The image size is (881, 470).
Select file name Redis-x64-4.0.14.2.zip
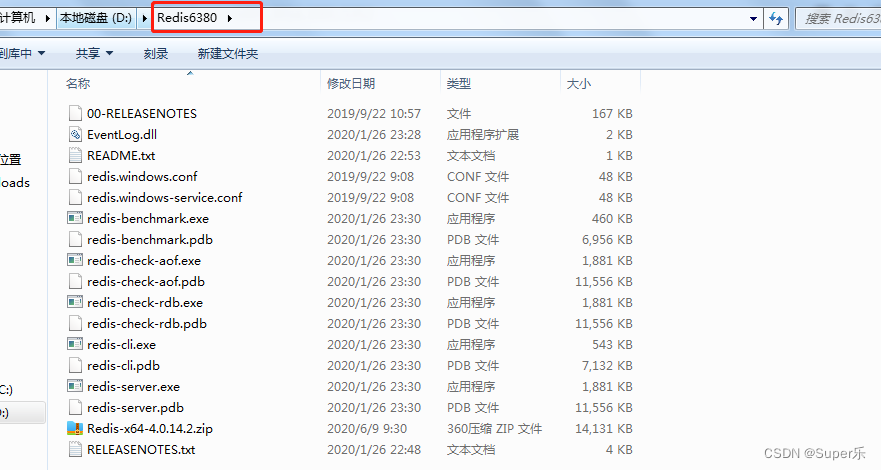click(x=150, y=428)
